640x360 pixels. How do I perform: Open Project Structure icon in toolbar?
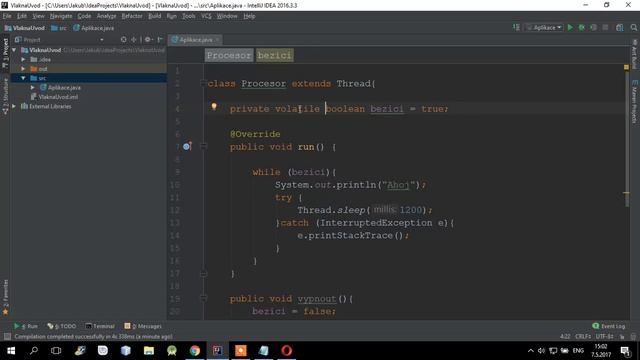click(620, 27)
